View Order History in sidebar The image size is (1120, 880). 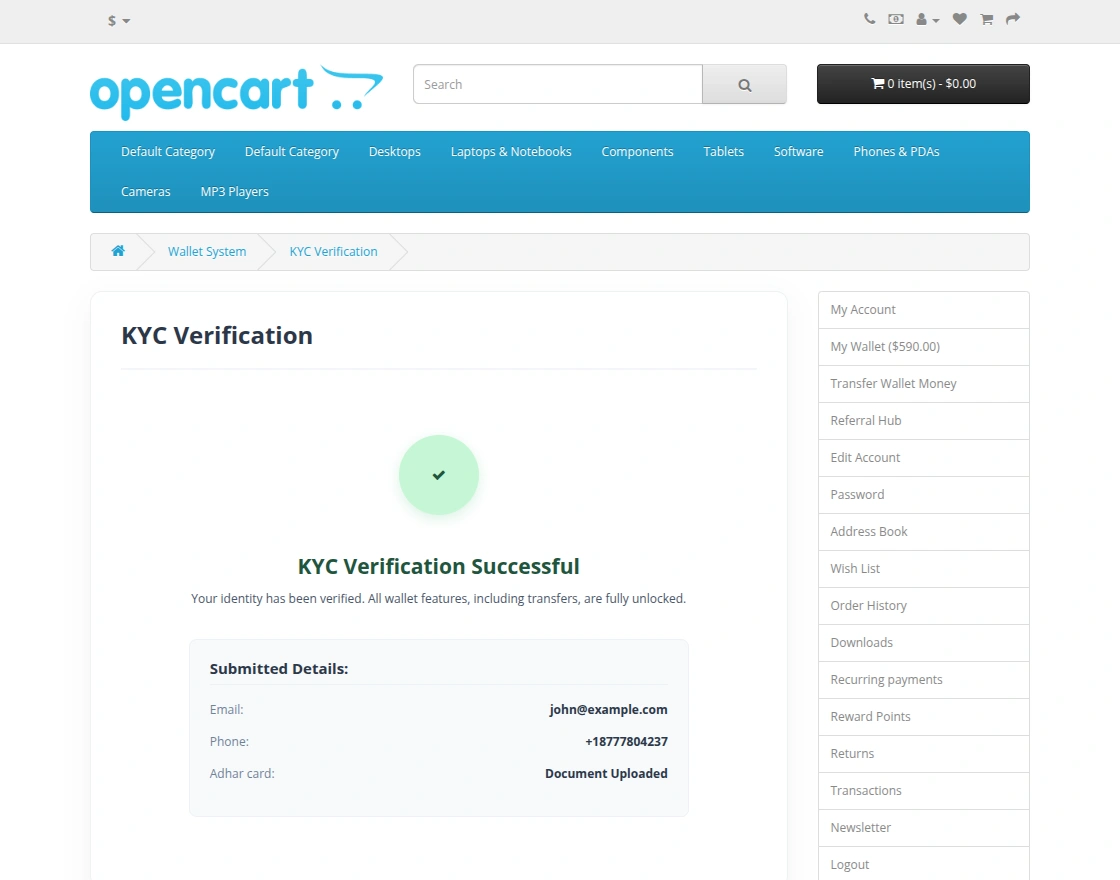pyautogui.click(x=924, y=606)
